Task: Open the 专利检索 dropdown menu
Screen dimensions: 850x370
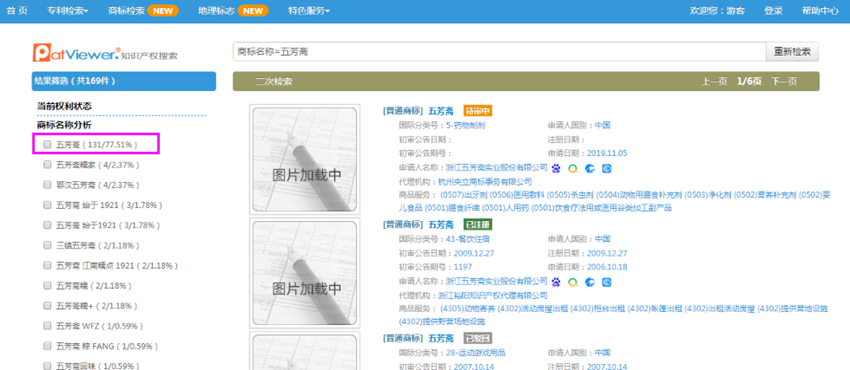Action: [x=68, y=11]
